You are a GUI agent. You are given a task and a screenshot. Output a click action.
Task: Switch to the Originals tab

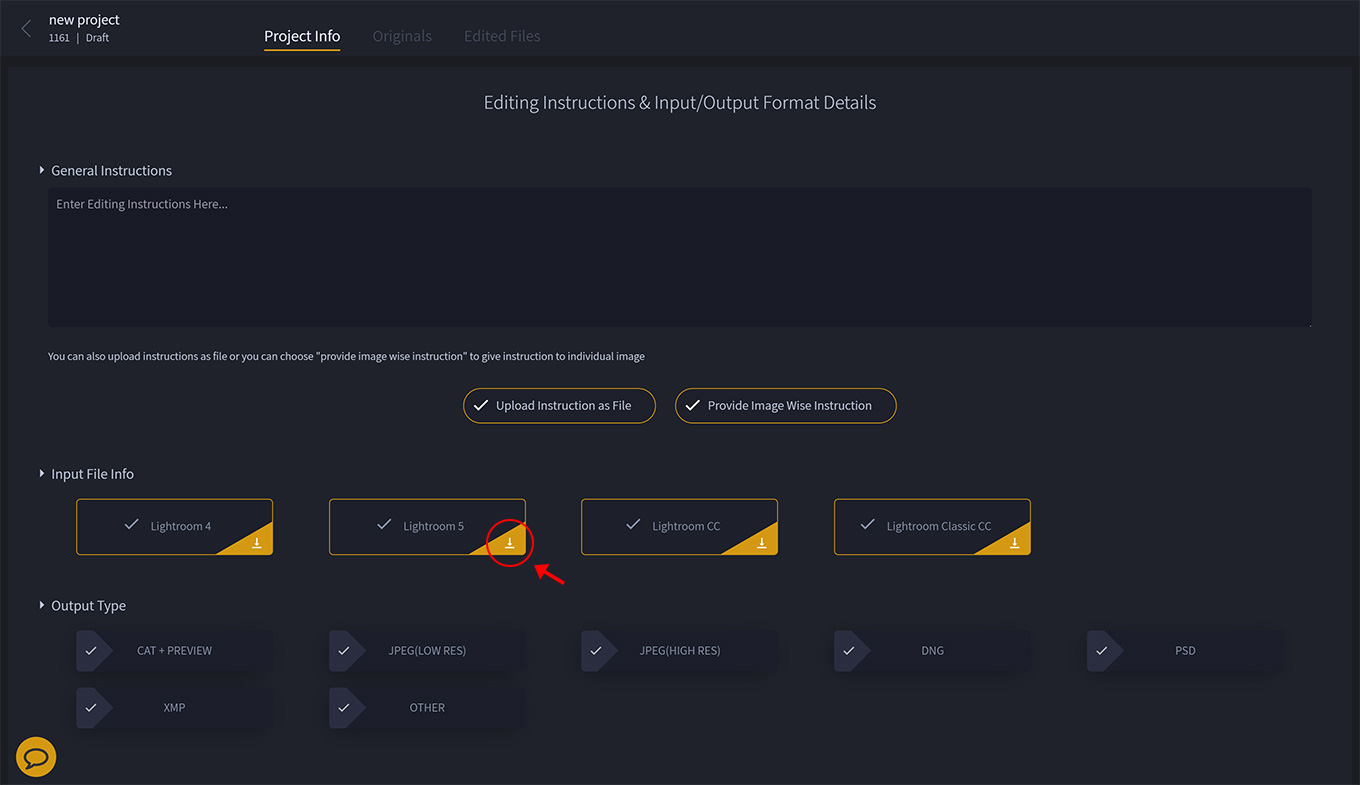coord(402,36)
